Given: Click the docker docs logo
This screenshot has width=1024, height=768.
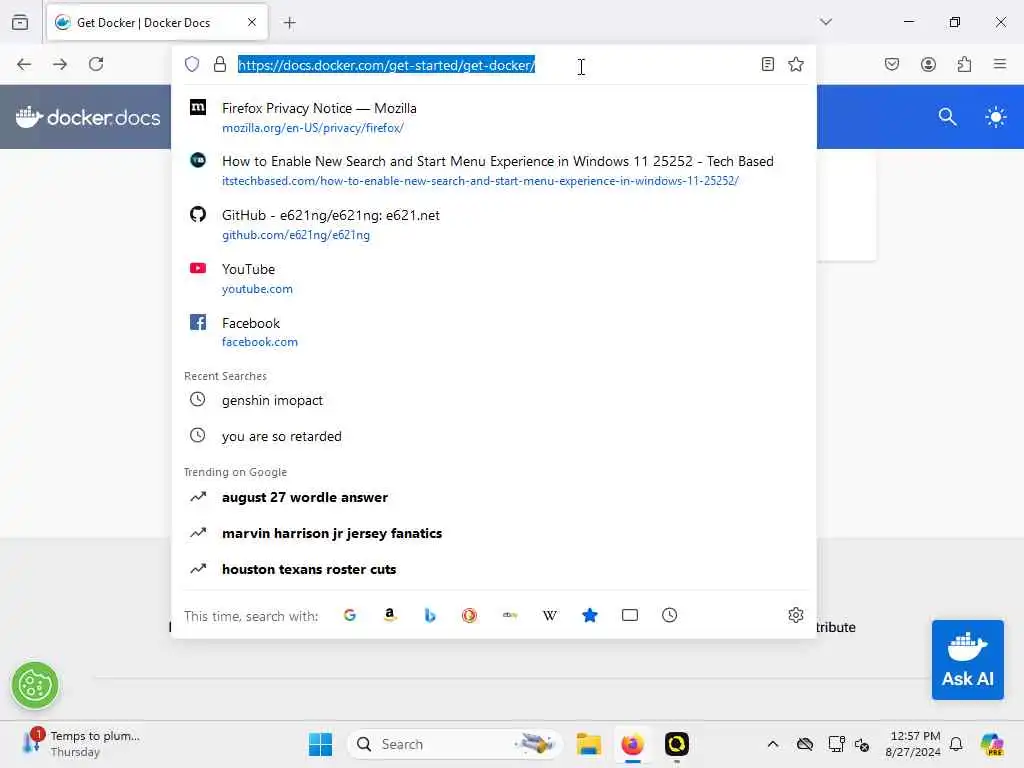Looking at the screenshot, I should click(x=88, y=117).
